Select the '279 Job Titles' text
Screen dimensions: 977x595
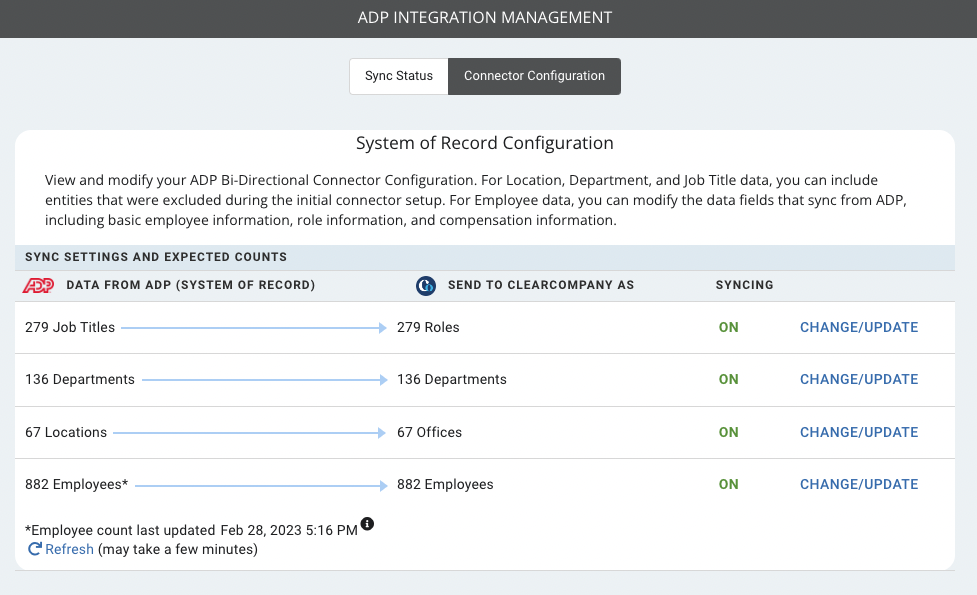[x=70, y=328]
